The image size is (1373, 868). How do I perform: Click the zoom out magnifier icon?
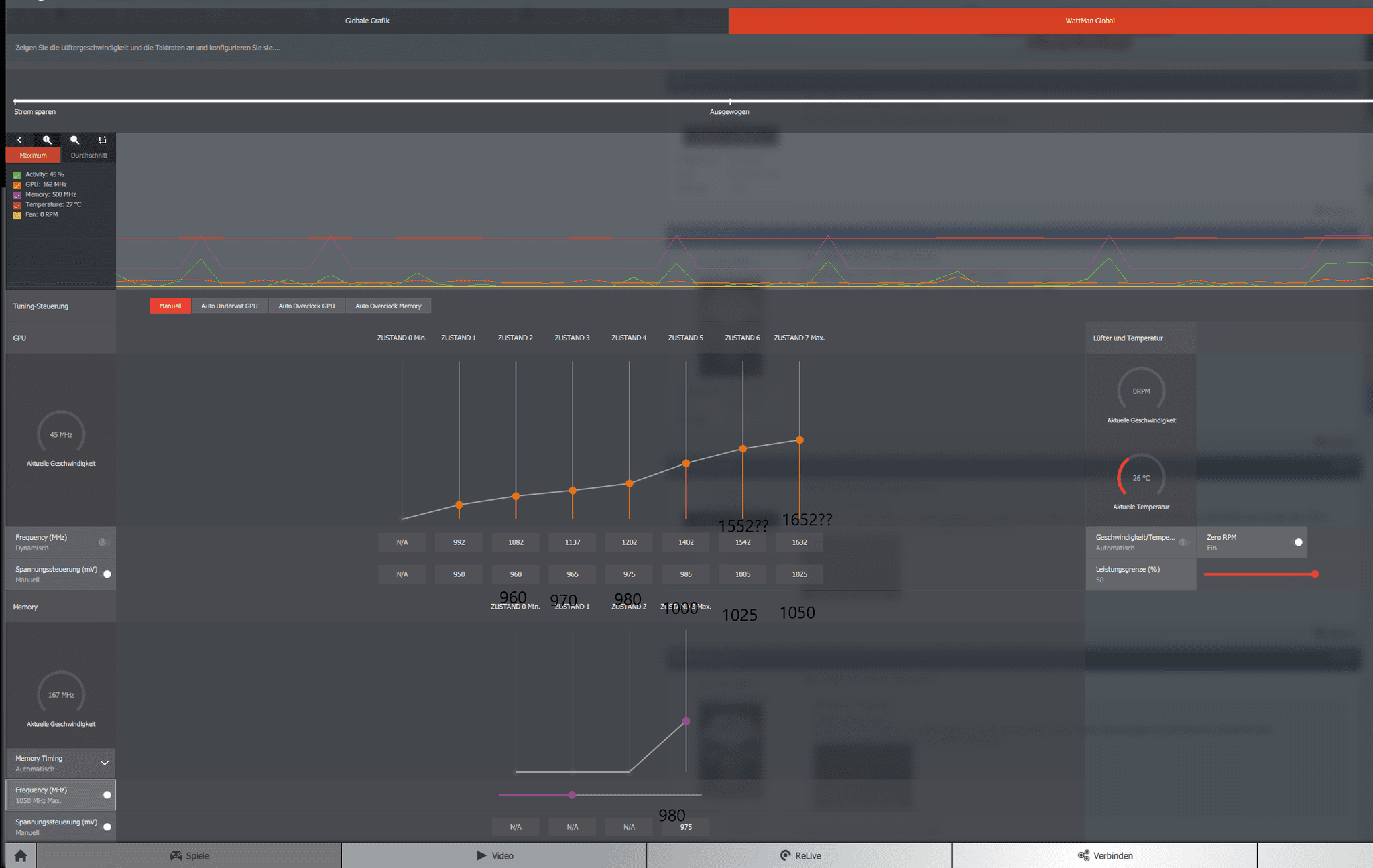pyautogui.click(x=74, y=140)
